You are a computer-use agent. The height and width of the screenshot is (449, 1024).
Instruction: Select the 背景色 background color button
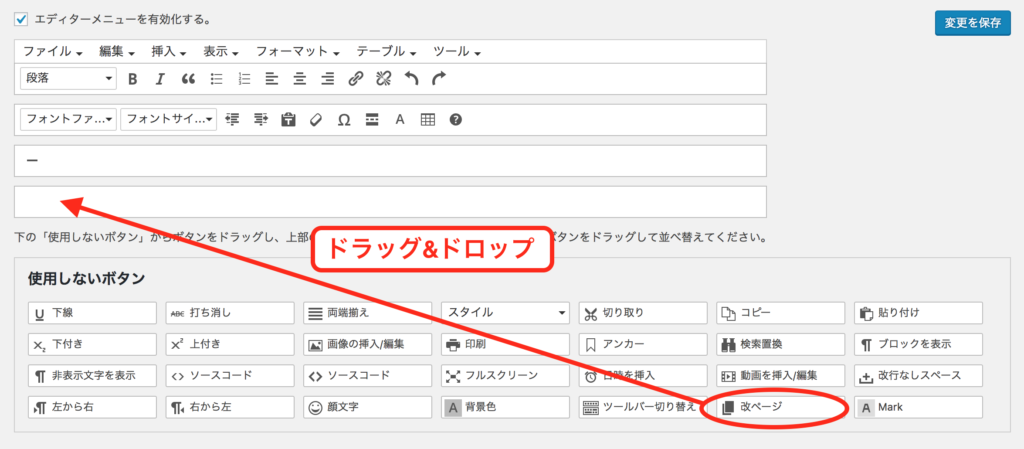tap(505, 408)
